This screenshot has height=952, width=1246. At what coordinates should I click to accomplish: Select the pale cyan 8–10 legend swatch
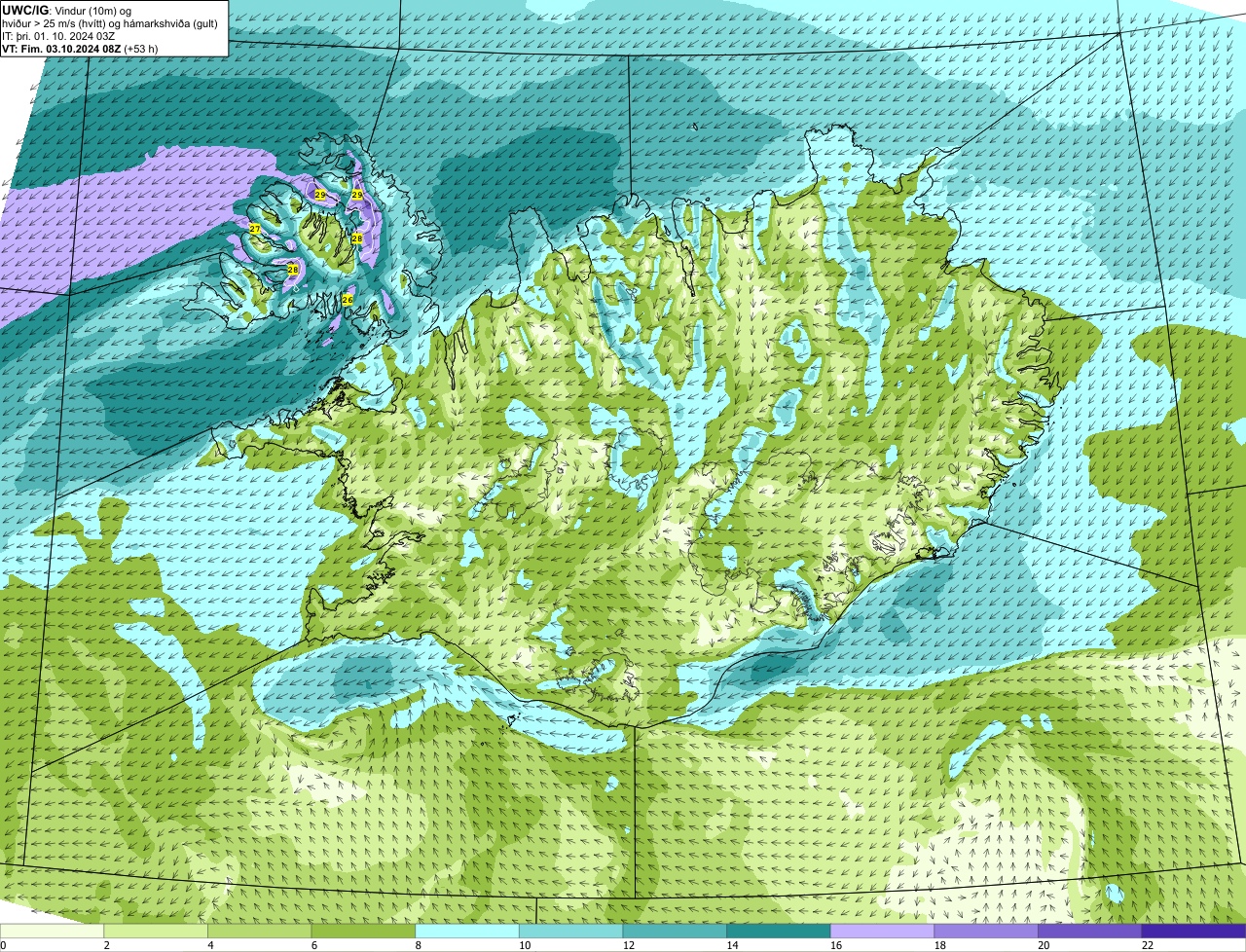(467, 931)
